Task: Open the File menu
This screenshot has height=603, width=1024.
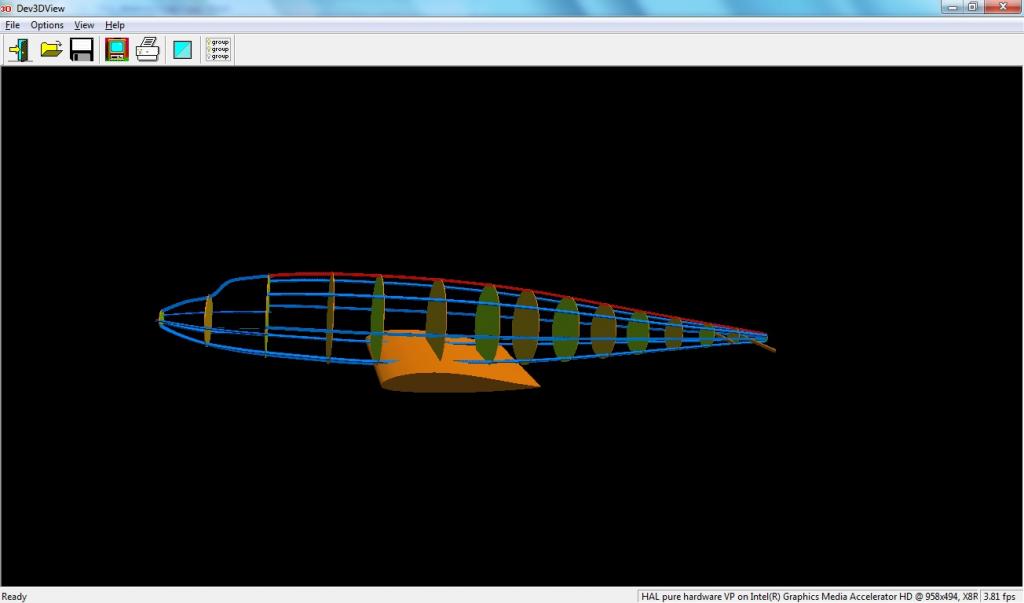Action: pos(12,25)
